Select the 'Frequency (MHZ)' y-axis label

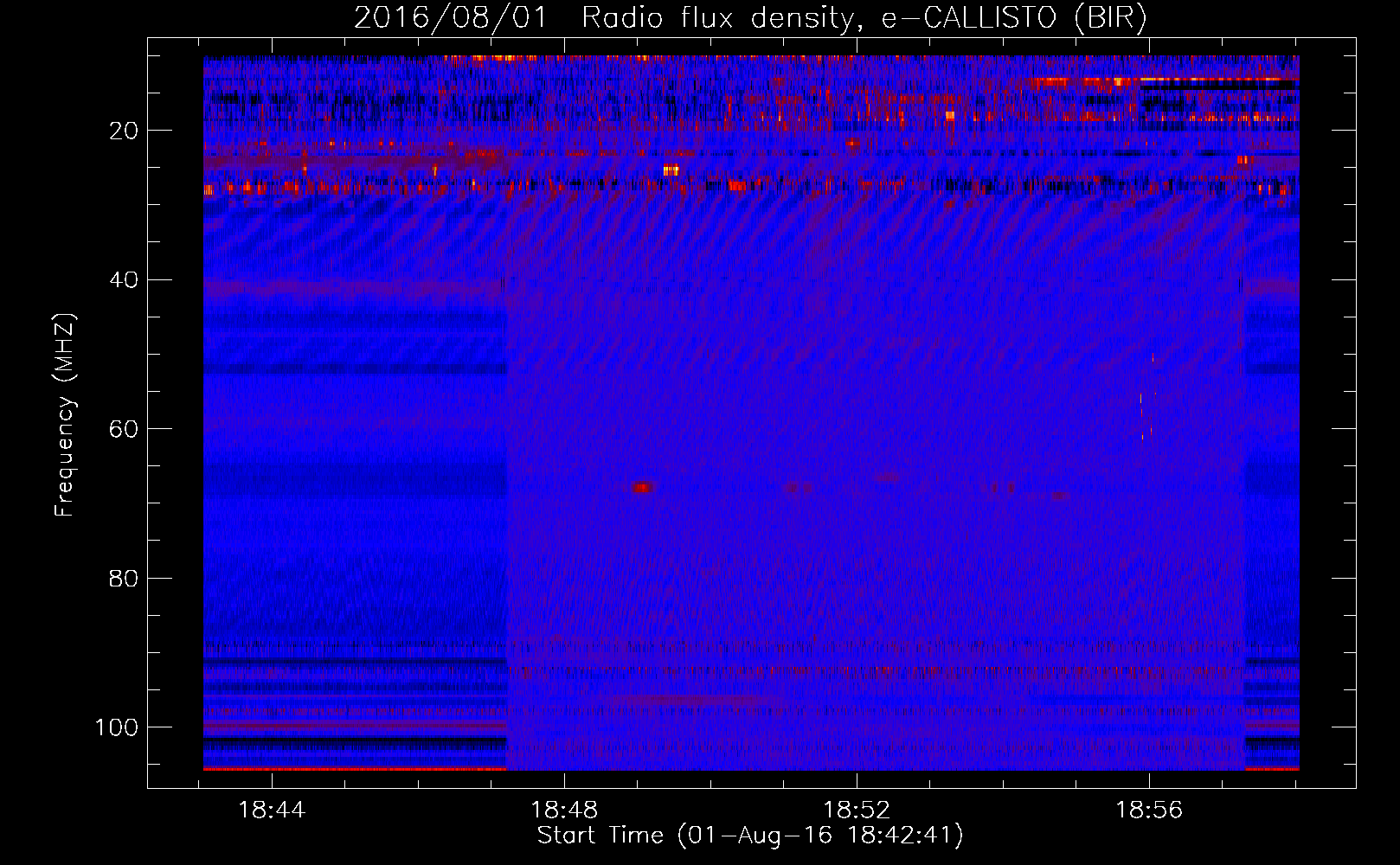click(66, 416)
